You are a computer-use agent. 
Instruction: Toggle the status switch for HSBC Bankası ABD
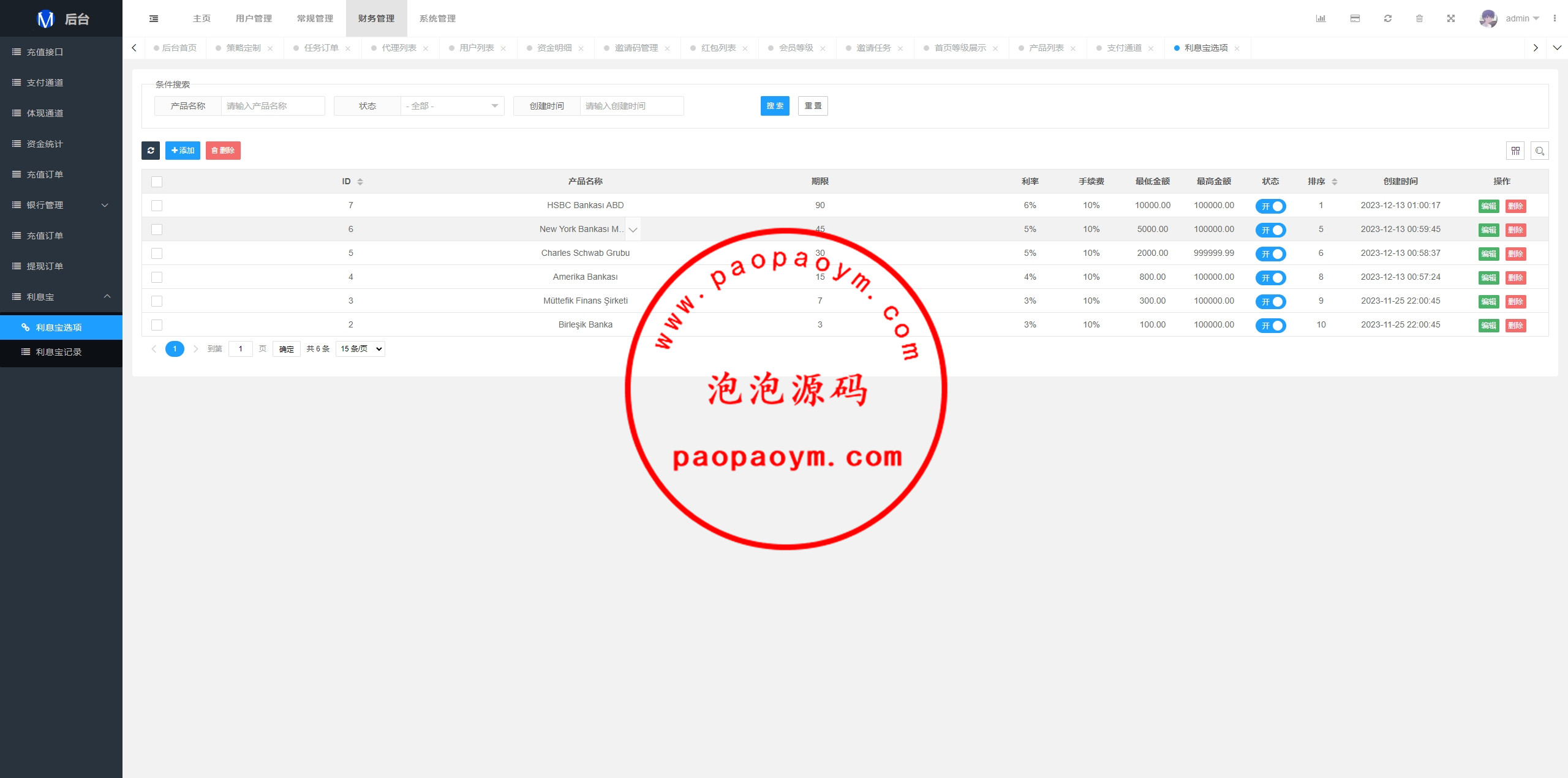[1270, 206]
